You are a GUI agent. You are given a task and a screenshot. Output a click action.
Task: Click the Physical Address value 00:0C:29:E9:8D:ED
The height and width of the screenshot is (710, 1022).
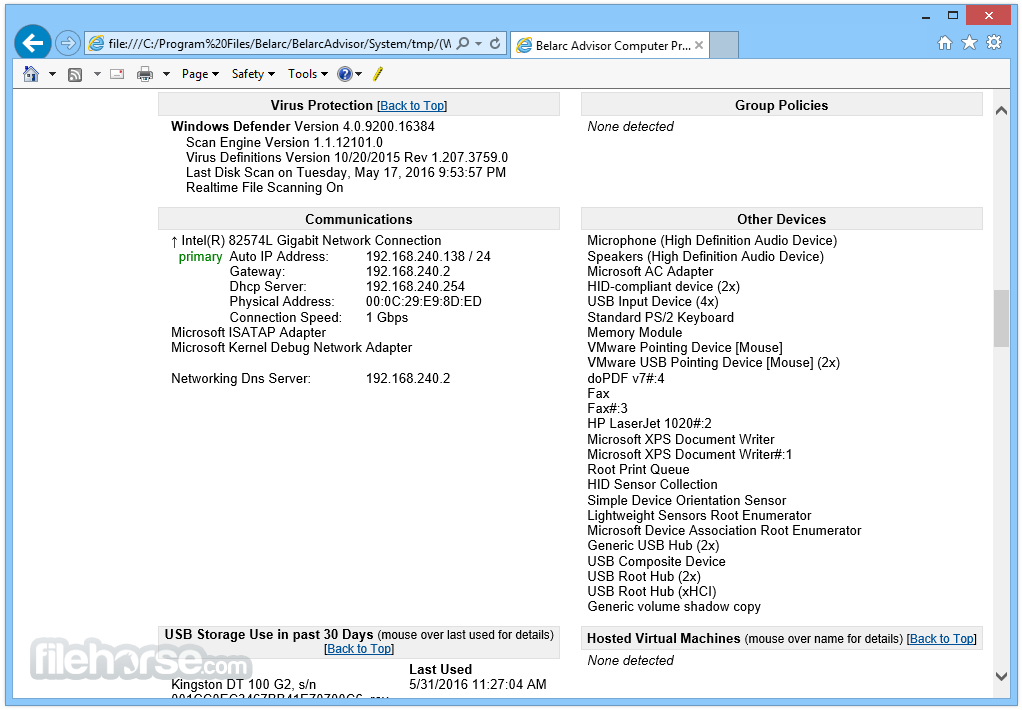tap(424, 301)
